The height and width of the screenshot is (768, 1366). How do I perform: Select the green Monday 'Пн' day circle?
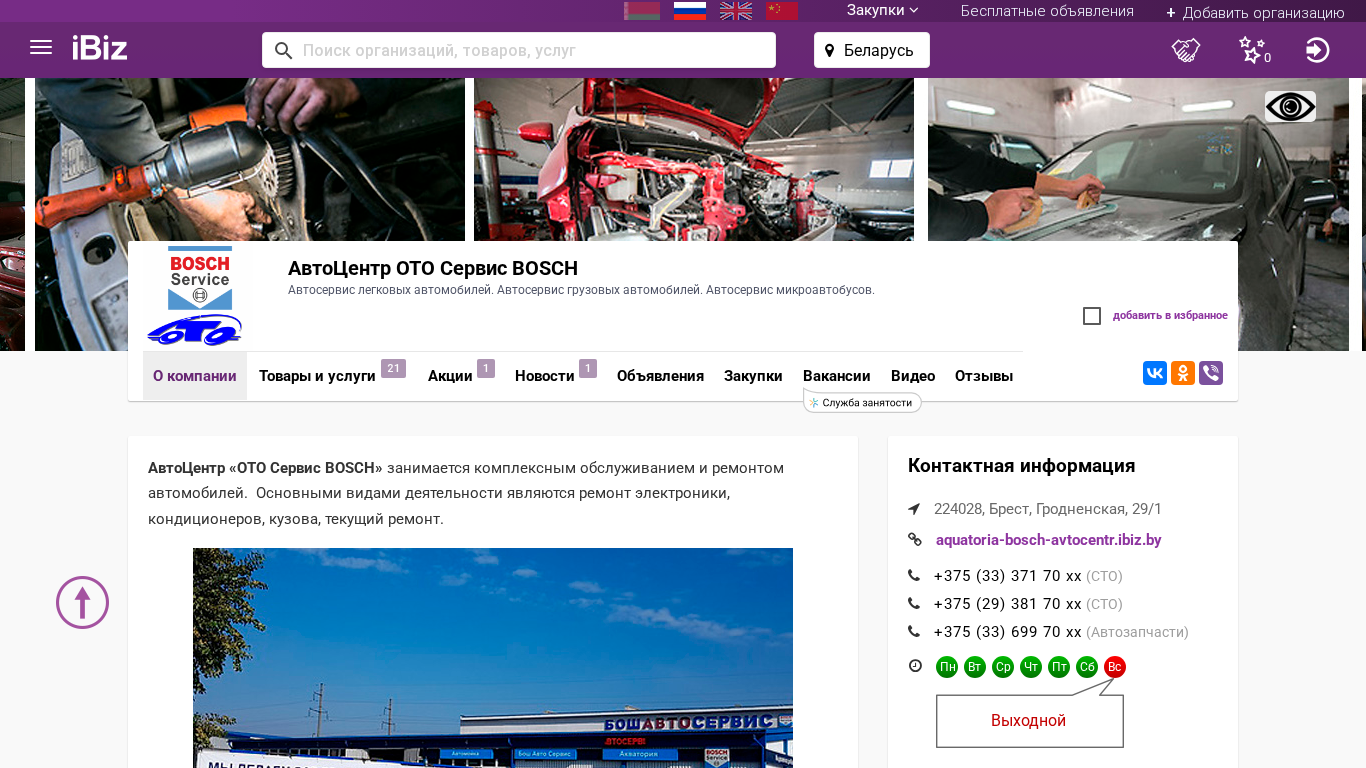click(947, 667)
